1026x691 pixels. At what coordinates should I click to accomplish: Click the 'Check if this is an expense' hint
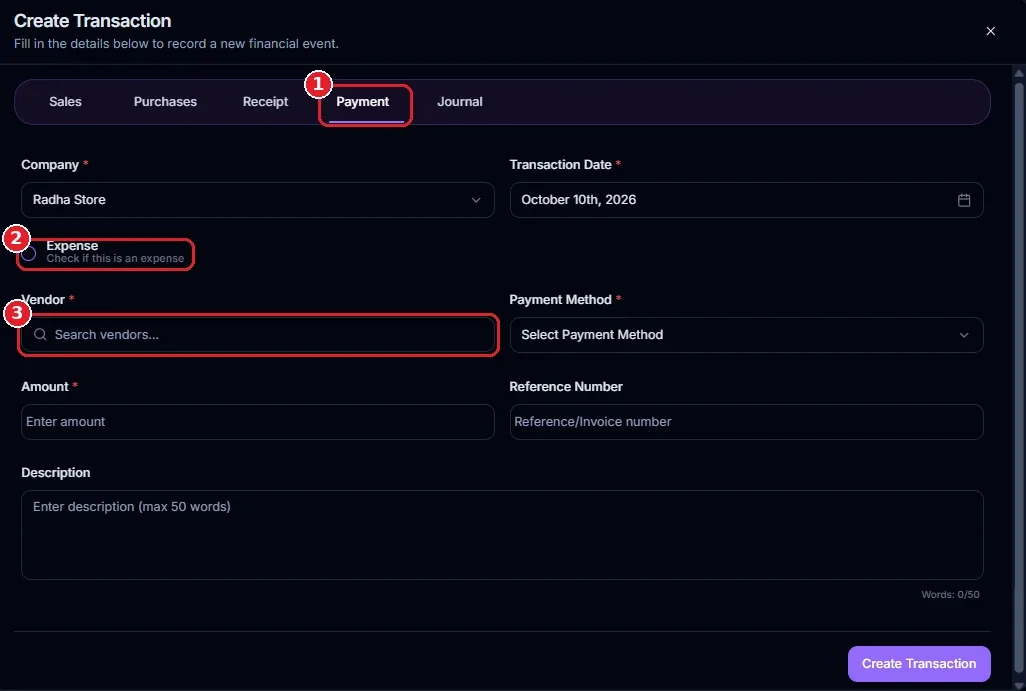115,258
